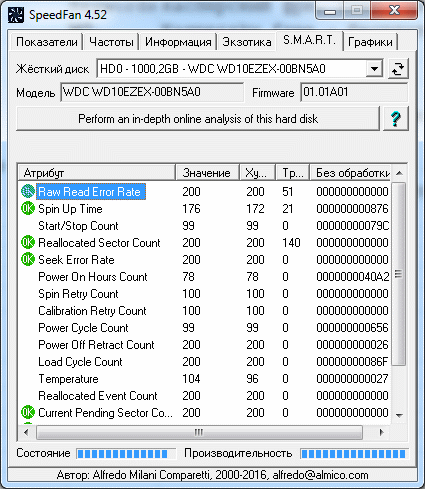This screenshot has height=489, width=425.
Task: Select the Power Cycle Count row
Action: pos(205,328)
